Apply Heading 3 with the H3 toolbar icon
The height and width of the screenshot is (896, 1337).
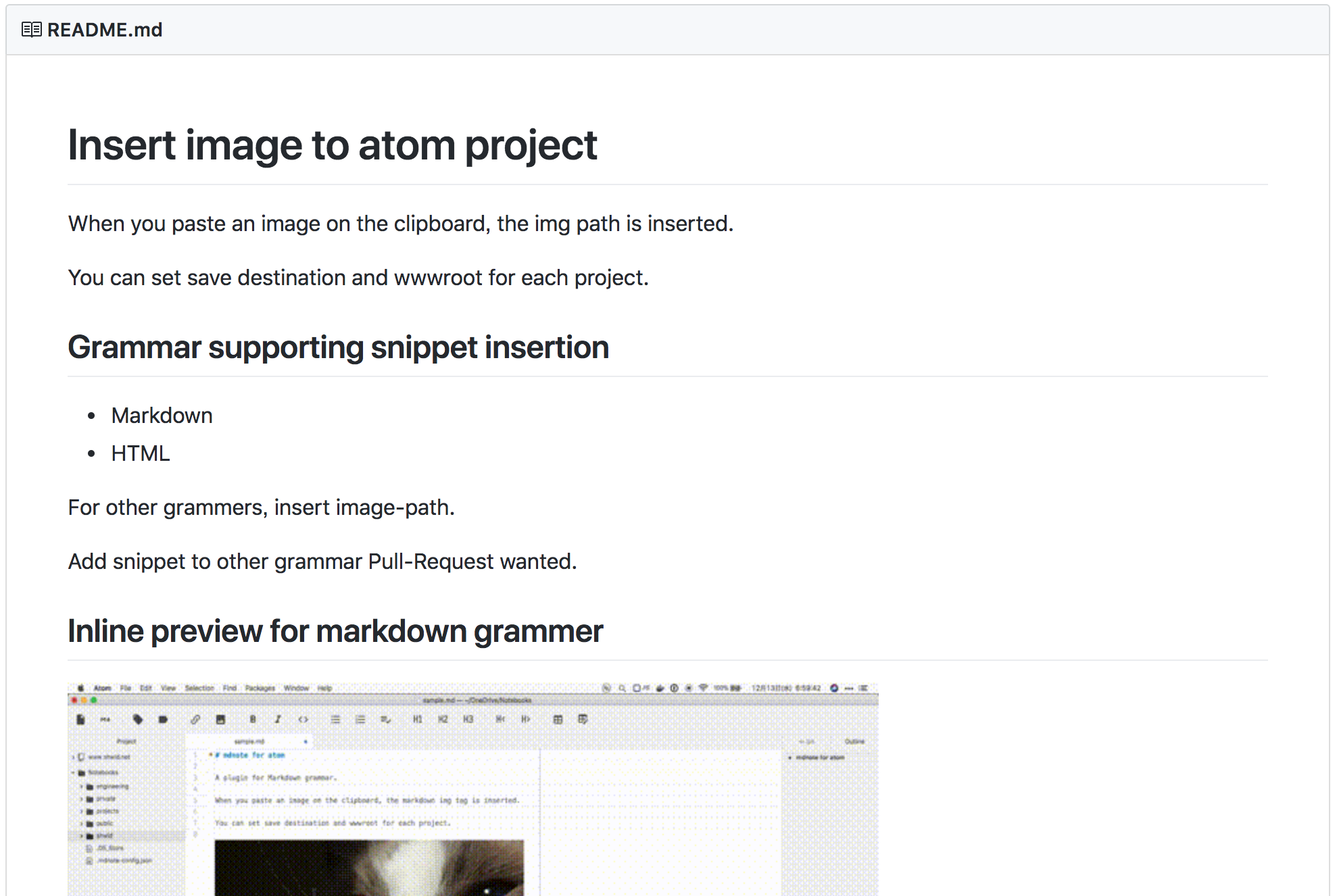pyautogui.click(x=467, y=719)
